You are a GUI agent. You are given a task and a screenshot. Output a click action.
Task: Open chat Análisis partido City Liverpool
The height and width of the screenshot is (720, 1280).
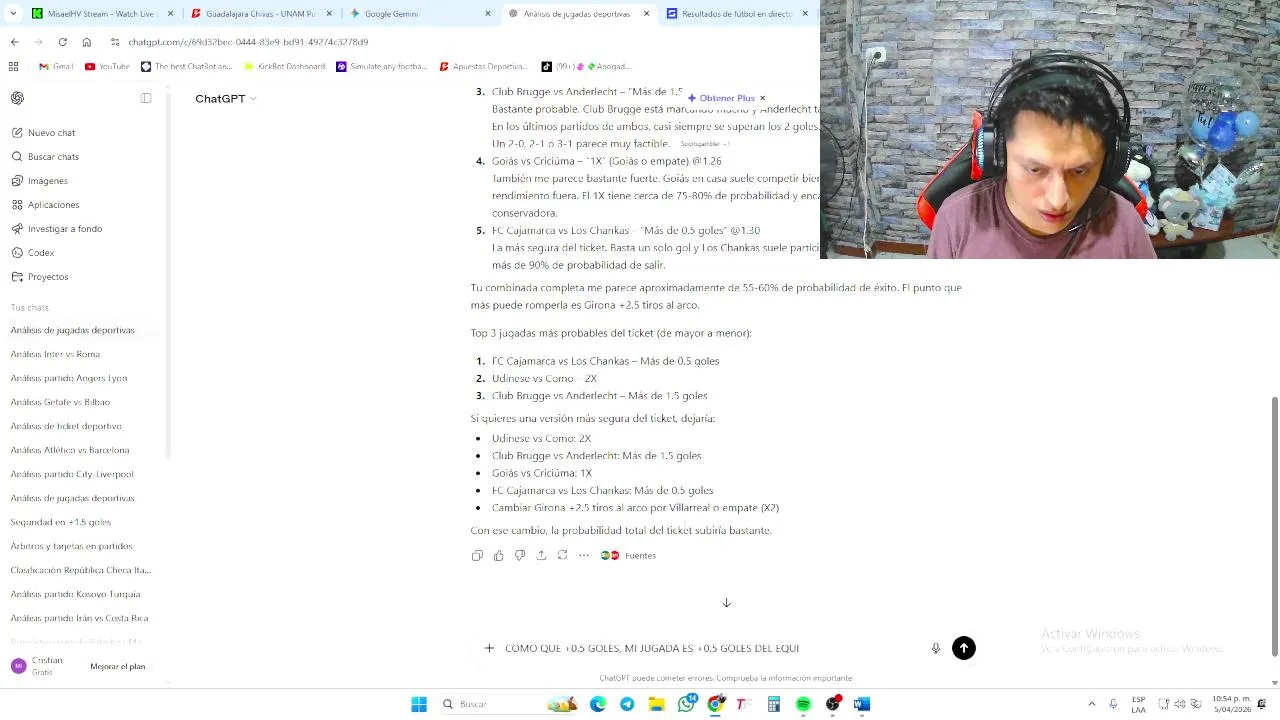(x=72, y=474)
